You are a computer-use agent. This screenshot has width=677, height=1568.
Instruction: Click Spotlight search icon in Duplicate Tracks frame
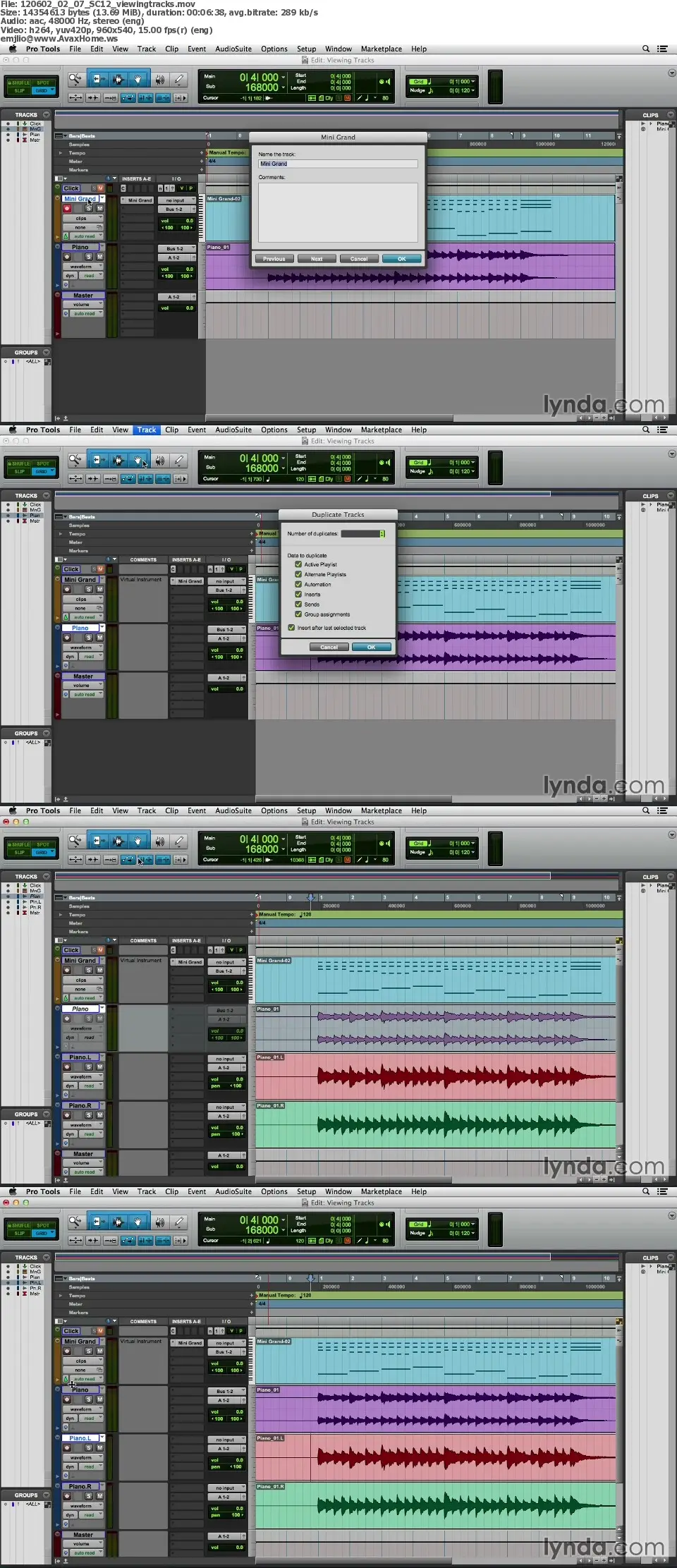(x=646, y=430)
